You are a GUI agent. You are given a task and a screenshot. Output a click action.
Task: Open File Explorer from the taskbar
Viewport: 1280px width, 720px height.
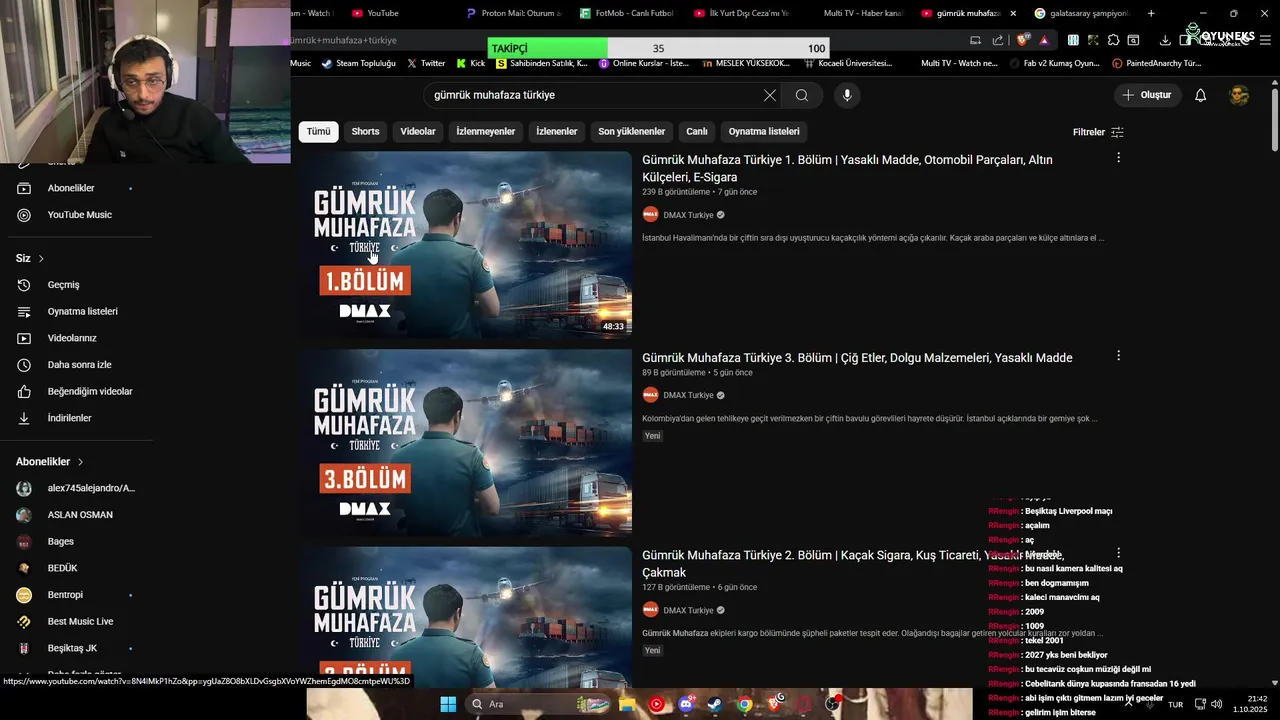627,704
